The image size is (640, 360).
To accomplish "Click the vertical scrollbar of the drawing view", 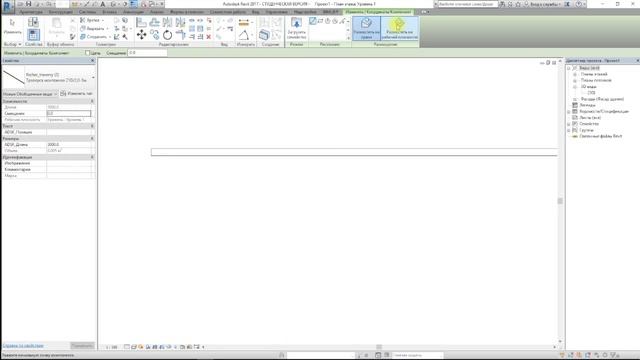I will coord(560,201).
